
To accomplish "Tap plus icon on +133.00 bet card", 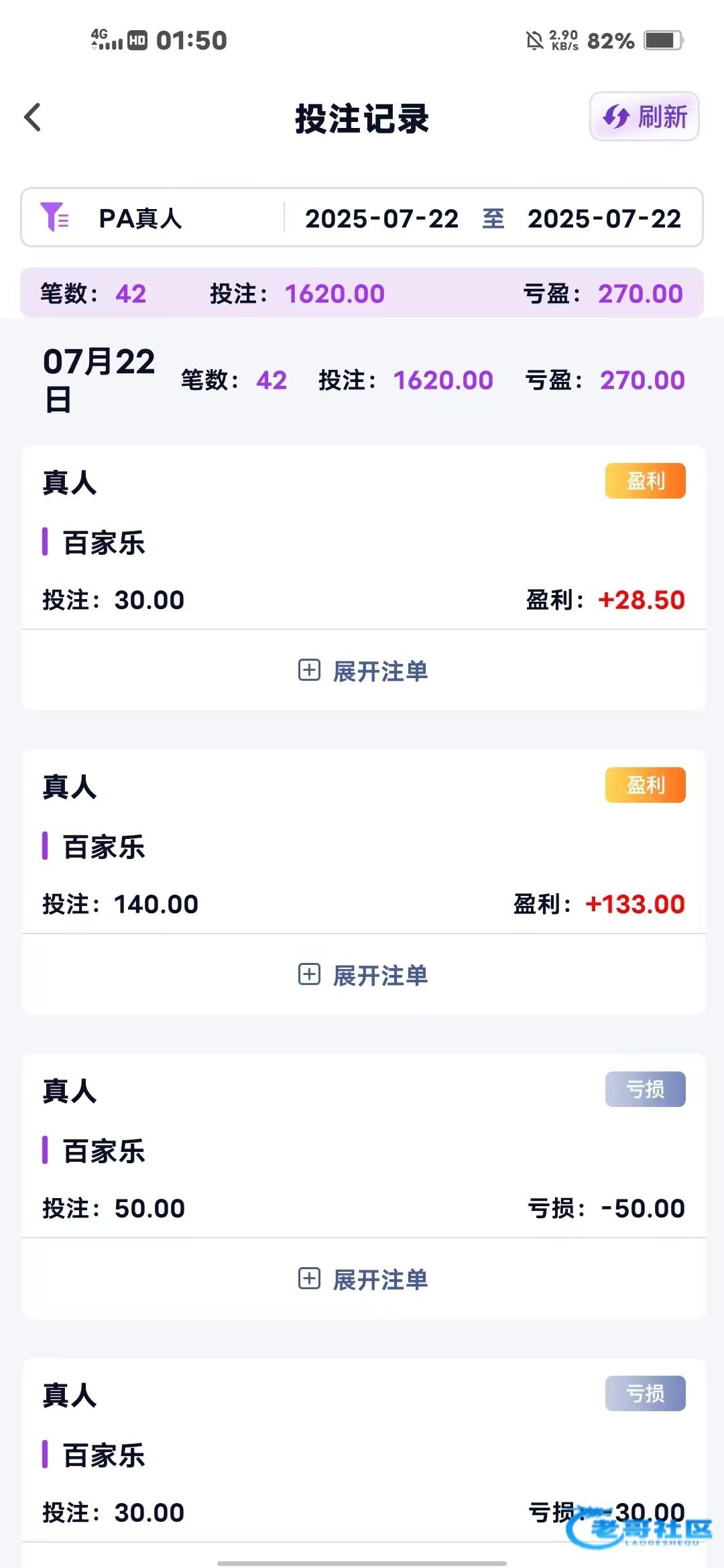I will [309, 974].
